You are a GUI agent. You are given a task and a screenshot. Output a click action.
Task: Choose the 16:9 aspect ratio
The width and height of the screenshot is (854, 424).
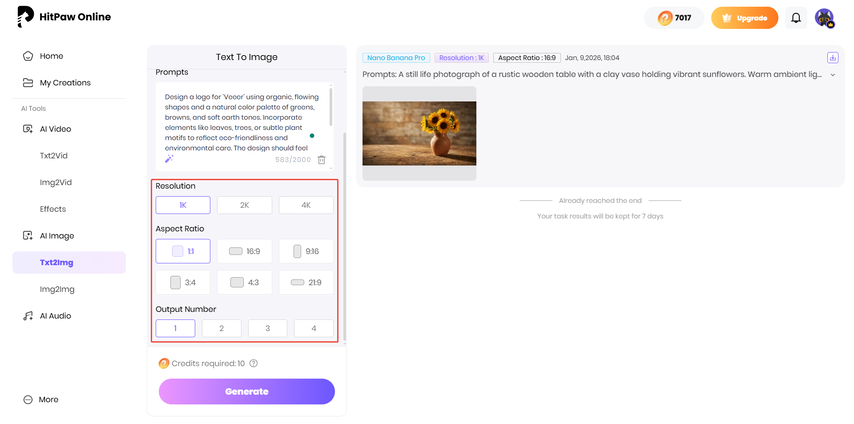(x=244, y=252)
